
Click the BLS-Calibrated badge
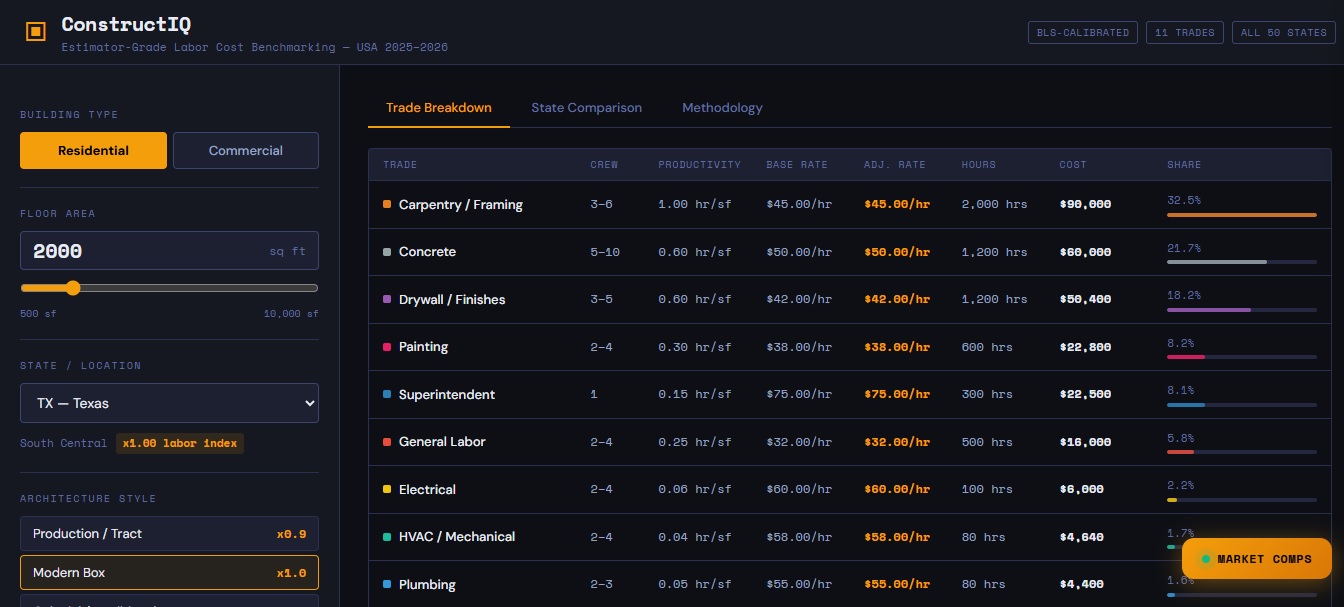(x=1082, y=33)
